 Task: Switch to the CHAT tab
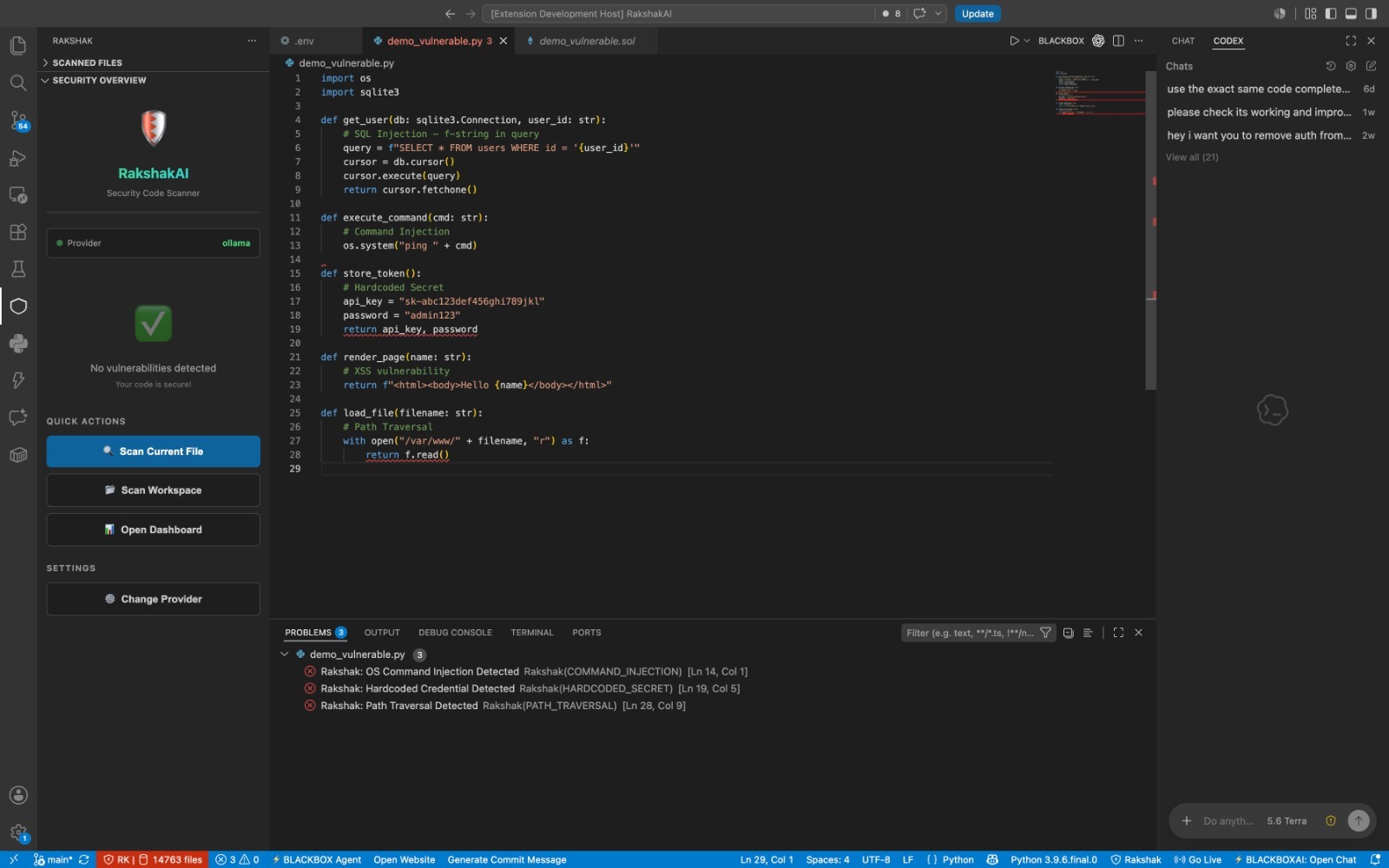tap(1183, 41)
